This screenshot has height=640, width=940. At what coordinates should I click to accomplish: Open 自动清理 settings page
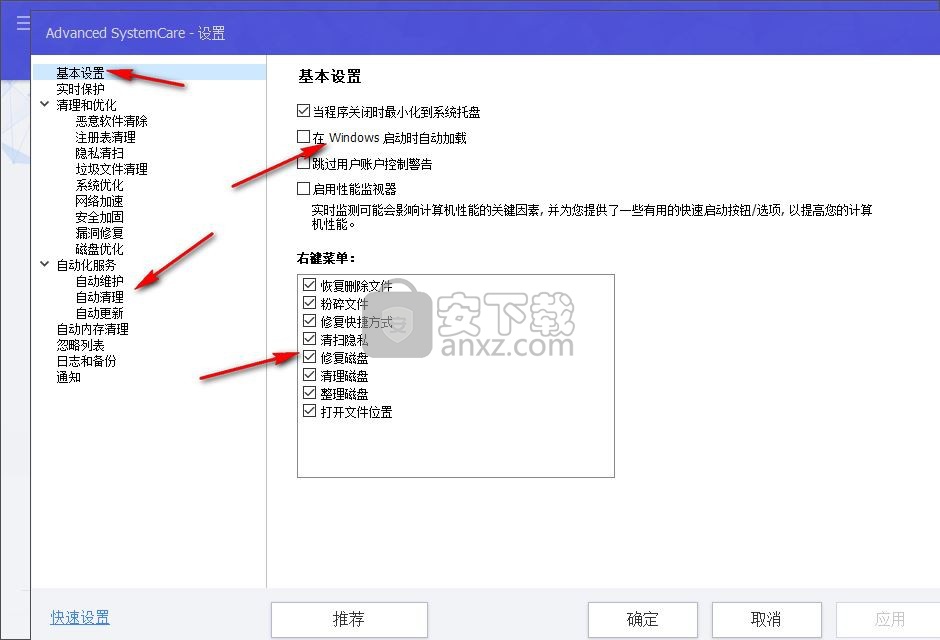[x=99, y=297]
